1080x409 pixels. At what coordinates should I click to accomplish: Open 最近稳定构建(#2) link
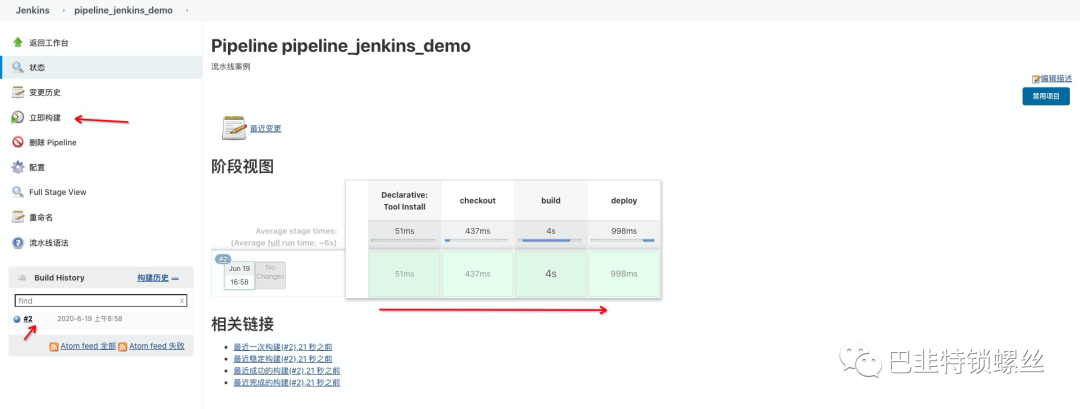point(282,359)
